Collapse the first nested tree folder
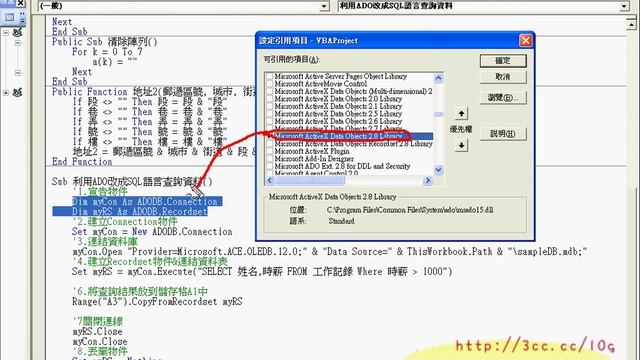The image size is (640, 360). click(18, 42)
